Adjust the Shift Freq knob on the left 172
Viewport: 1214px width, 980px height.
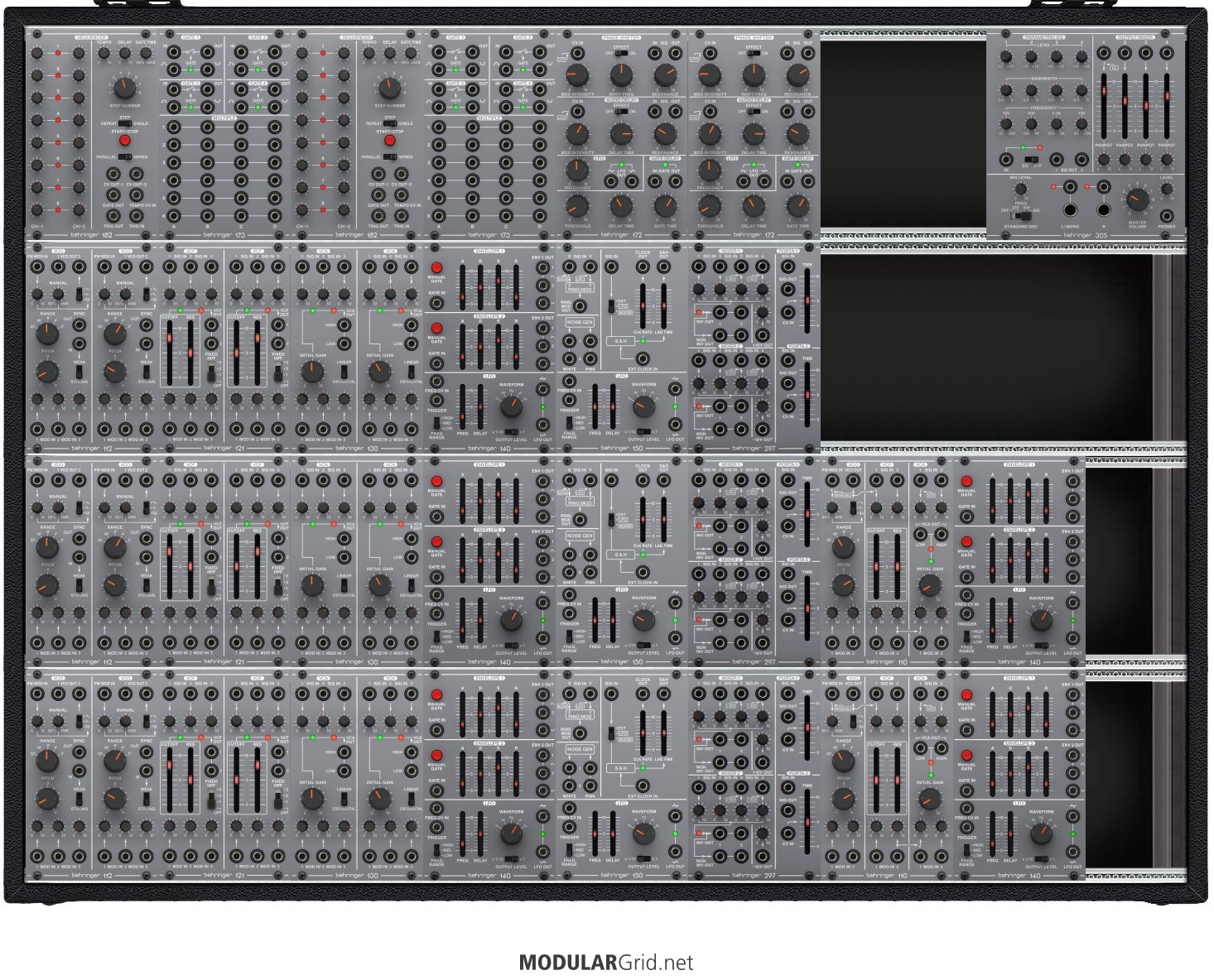(621, 75)
